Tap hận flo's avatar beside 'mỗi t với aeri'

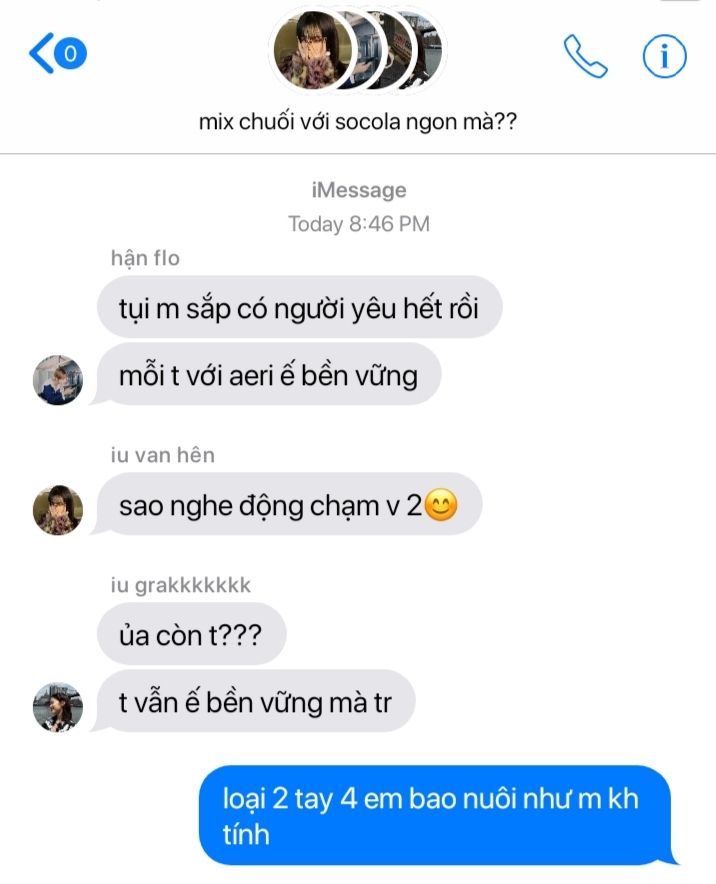(58, 380)
